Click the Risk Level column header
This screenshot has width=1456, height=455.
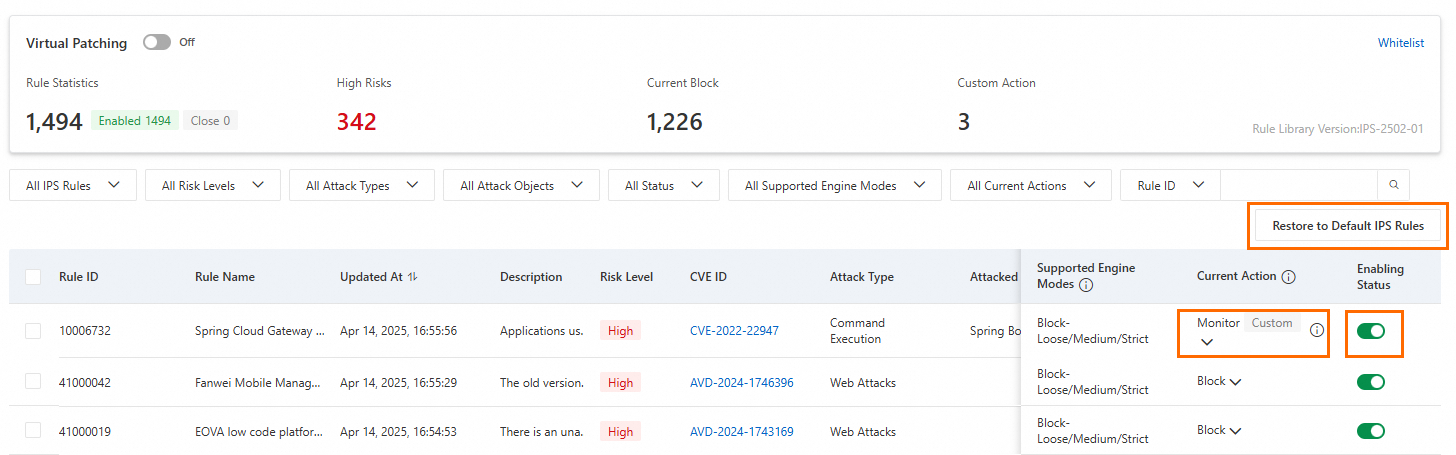(626, 277)
